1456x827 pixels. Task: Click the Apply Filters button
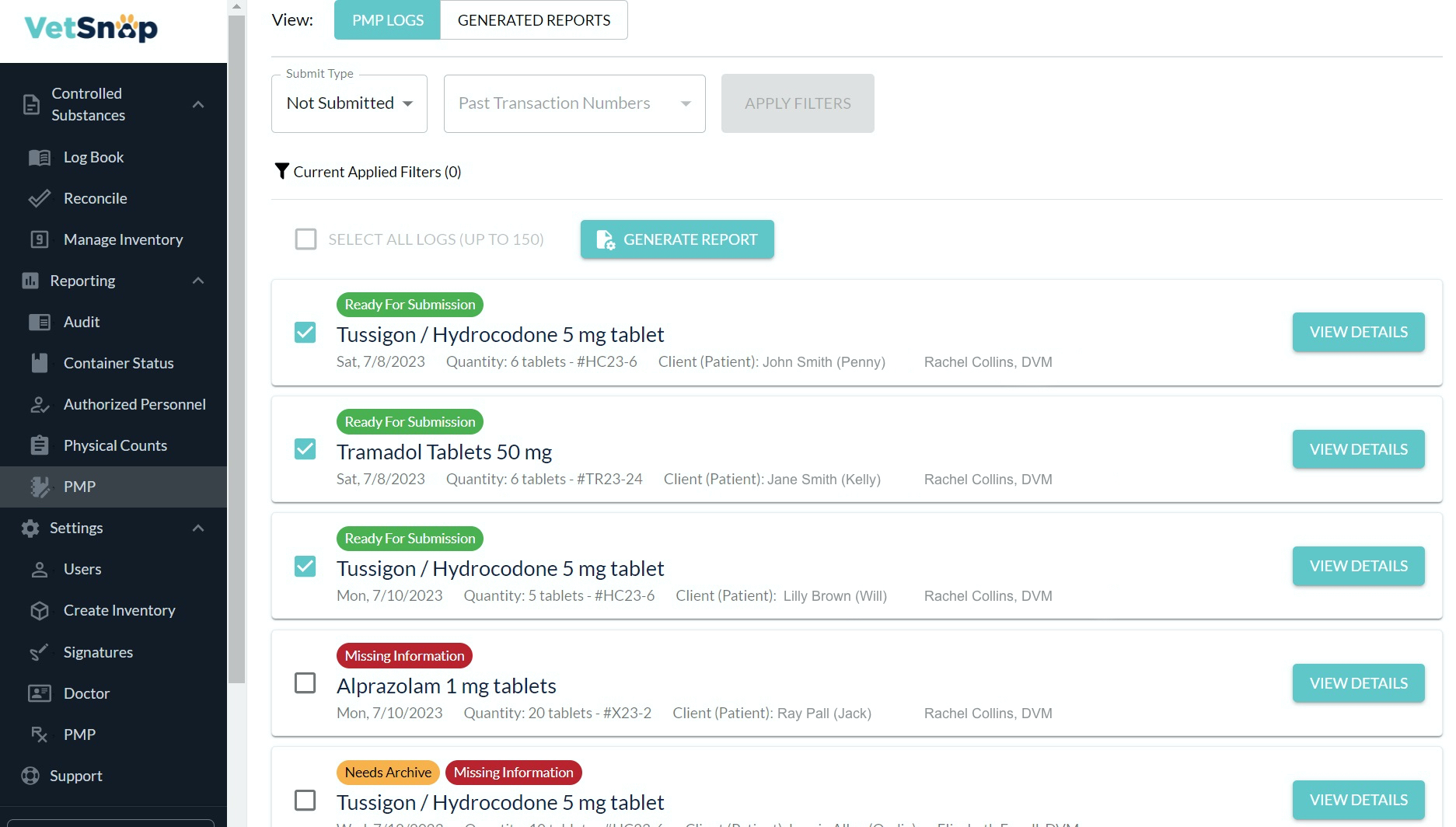click(798, 103)
